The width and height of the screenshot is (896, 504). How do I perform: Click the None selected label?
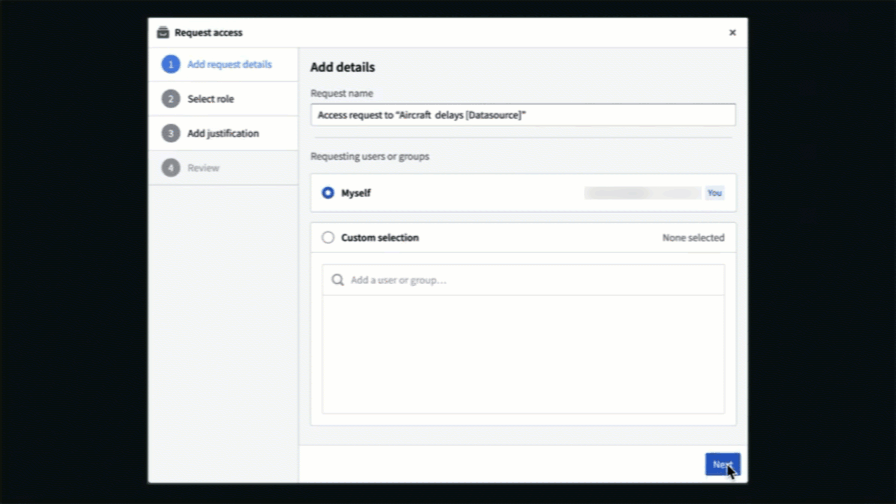coord(693,237)
